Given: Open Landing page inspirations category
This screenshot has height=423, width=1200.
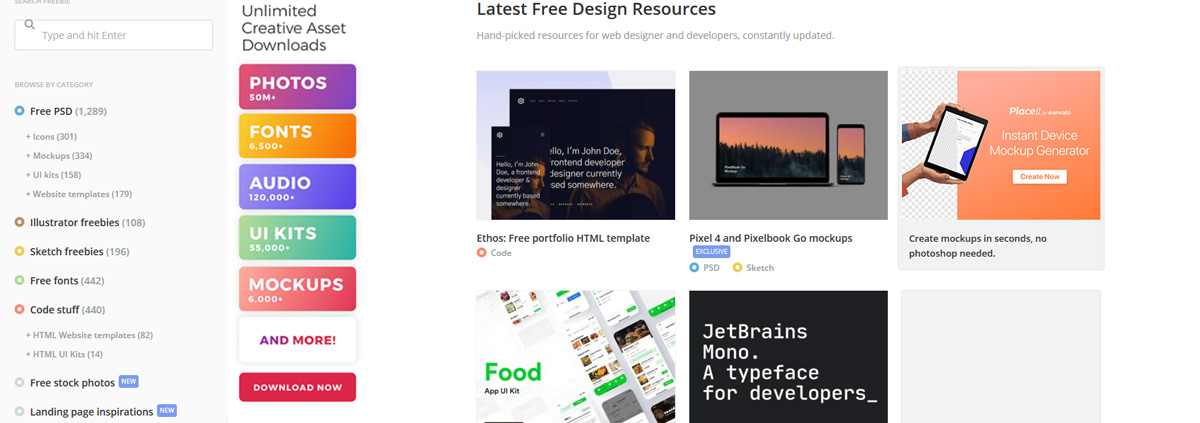Looking at the screenshot, I should click(91, 411).
